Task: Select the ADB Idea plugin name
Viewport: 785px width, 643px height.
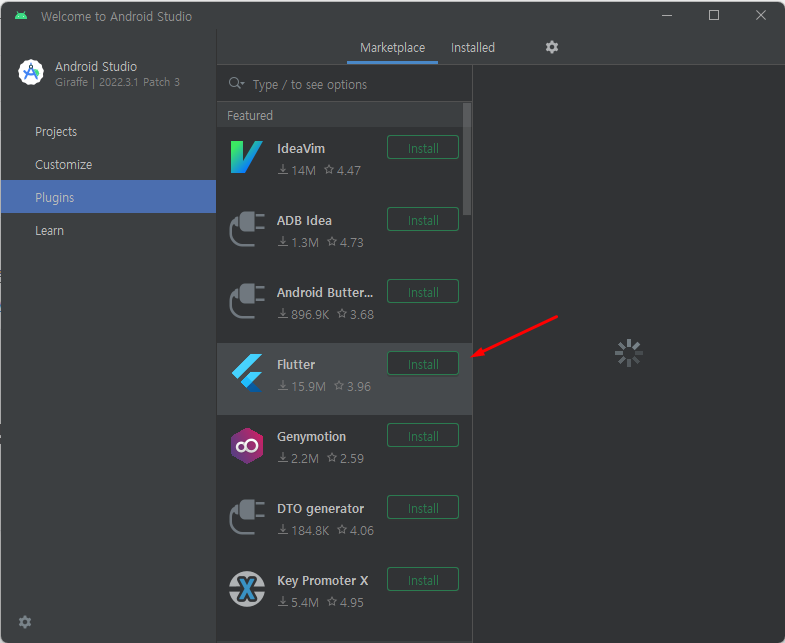Action: [x=304, y=221]
